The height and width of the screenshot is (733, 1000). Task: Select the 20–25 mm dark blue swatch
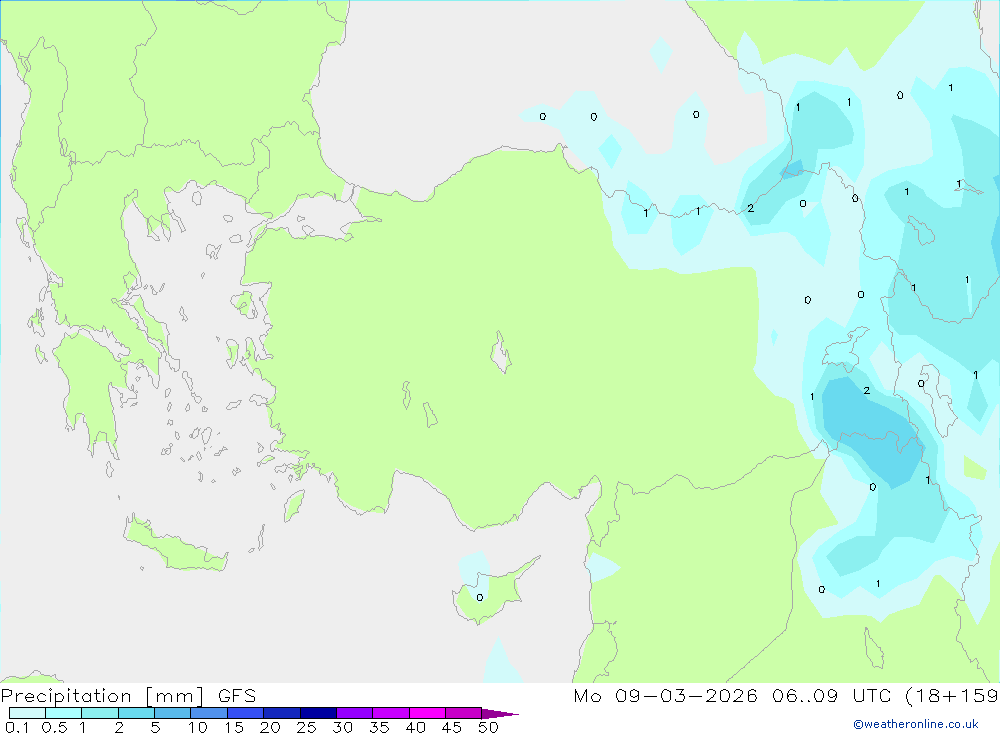point(281,713)
